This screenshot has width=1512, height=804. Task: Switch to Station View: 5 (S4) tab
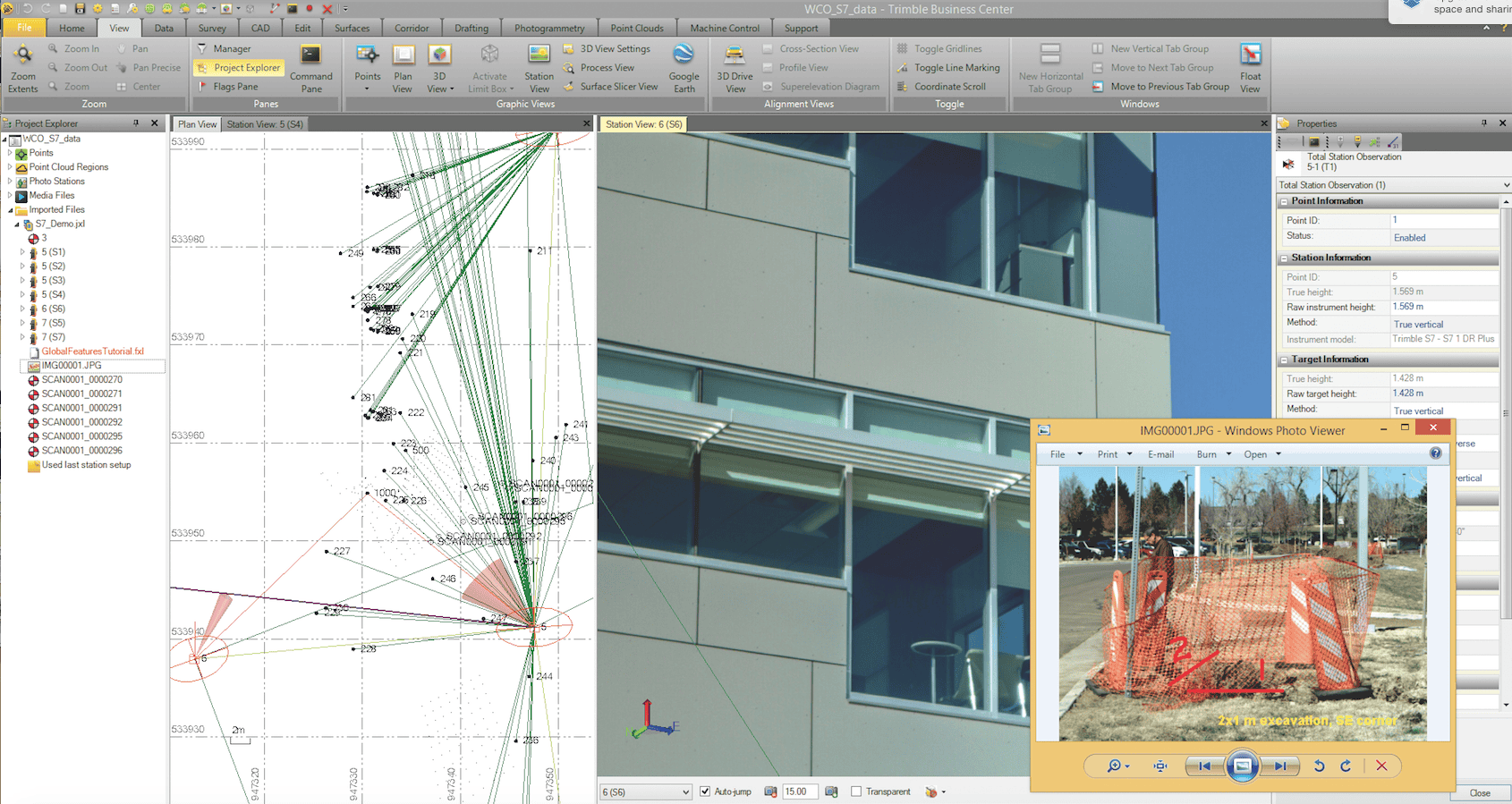coord(265,124)
